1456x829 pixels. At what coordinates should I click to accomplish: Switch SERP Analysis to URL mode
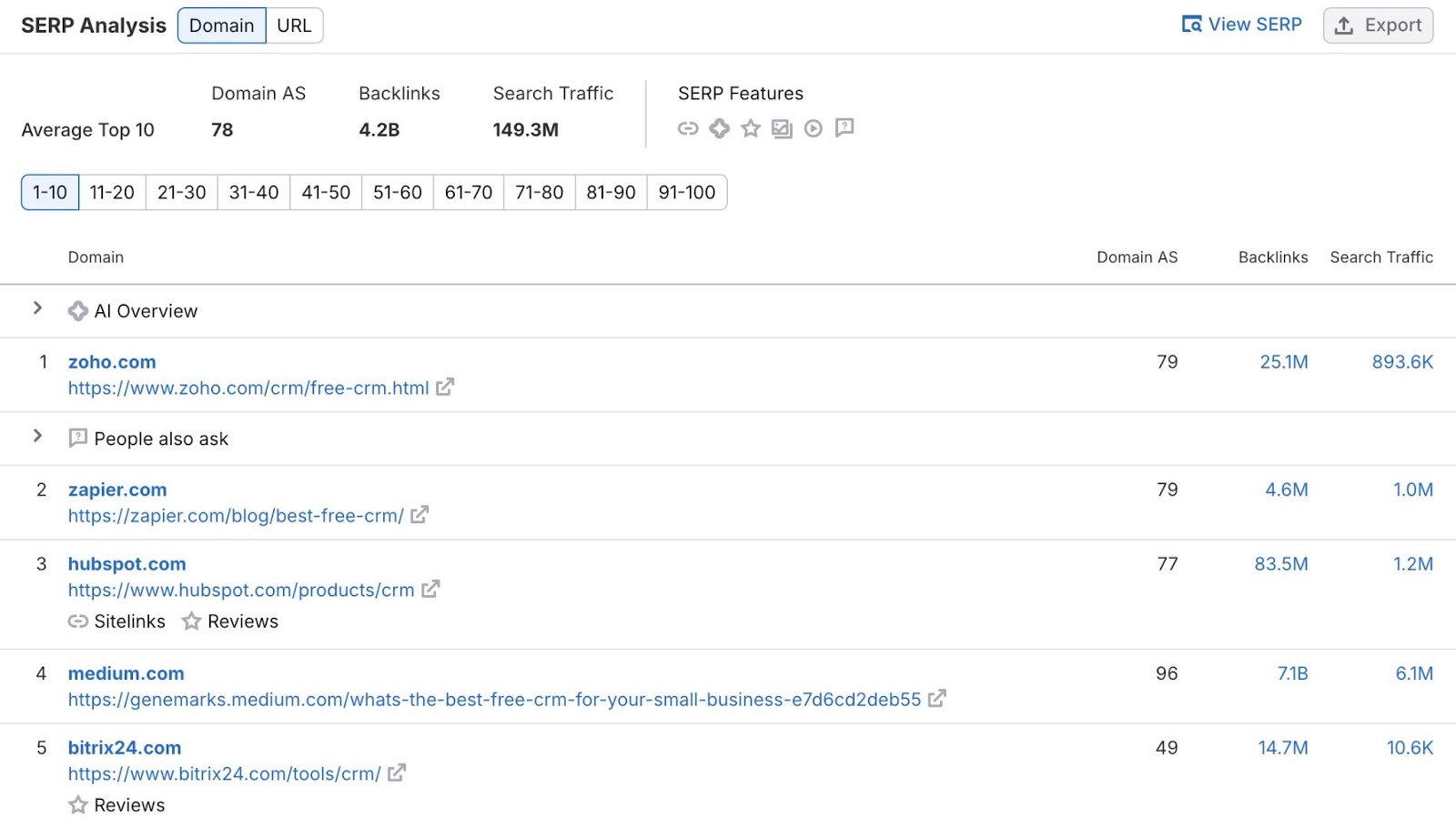[x=293, y=25]
